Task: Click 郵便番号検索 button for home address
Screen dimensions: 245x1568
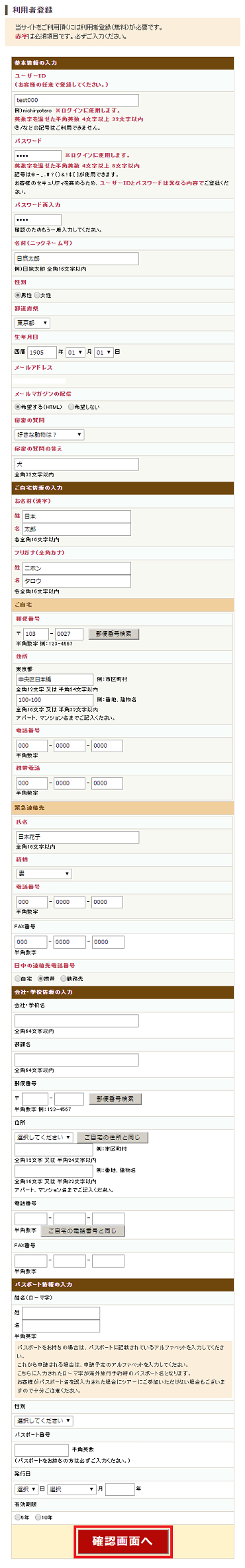Action: coord(114,634)
